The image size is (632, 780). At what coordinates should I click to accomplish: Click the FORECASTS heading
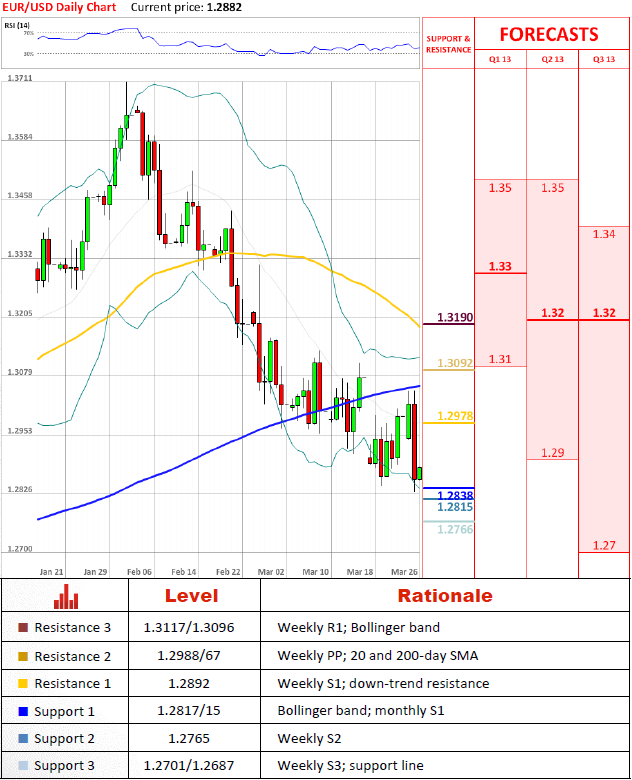coord(549,34)
